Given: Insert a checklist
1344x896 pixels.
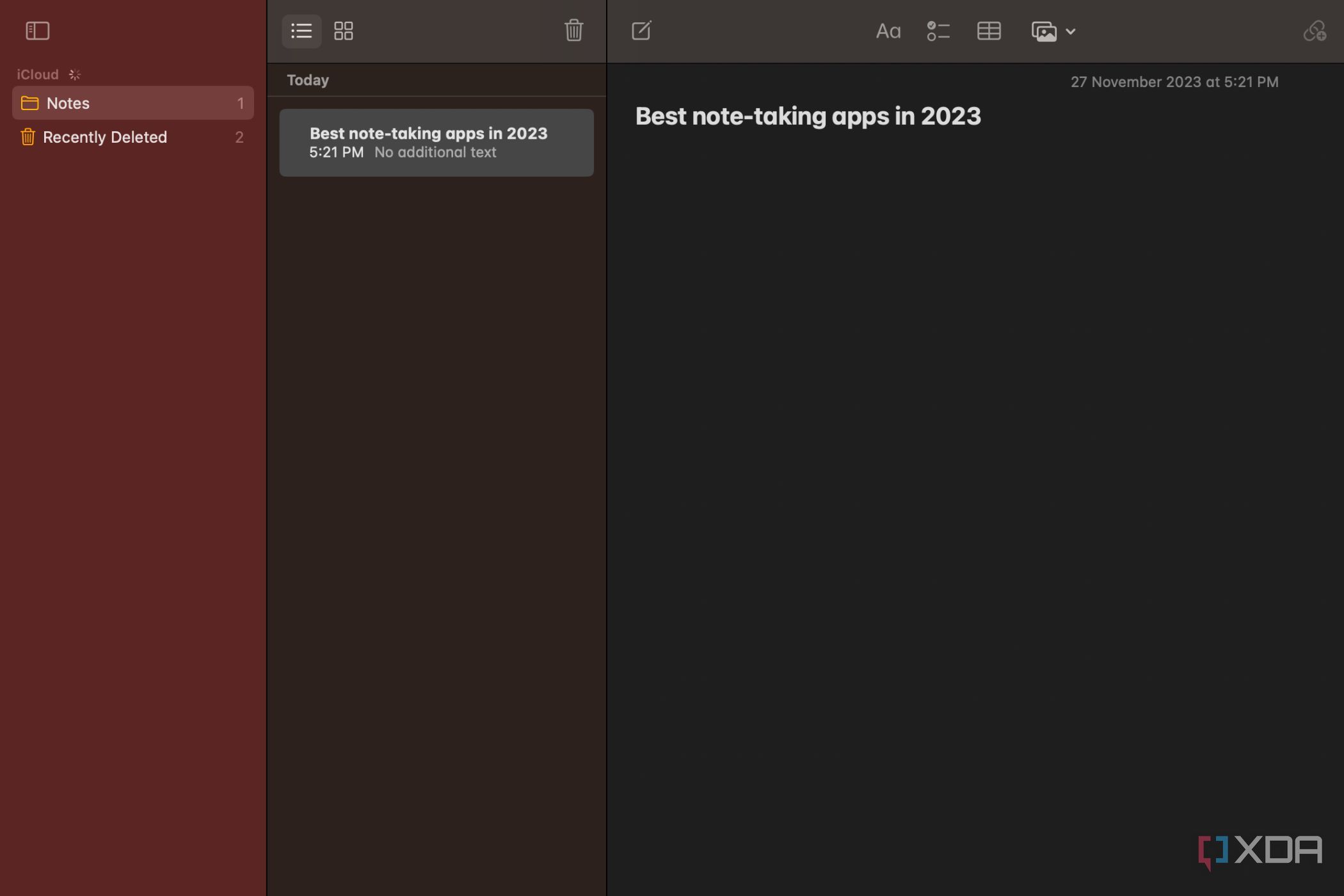Looking at the screenshot, I should pos(938,31).
